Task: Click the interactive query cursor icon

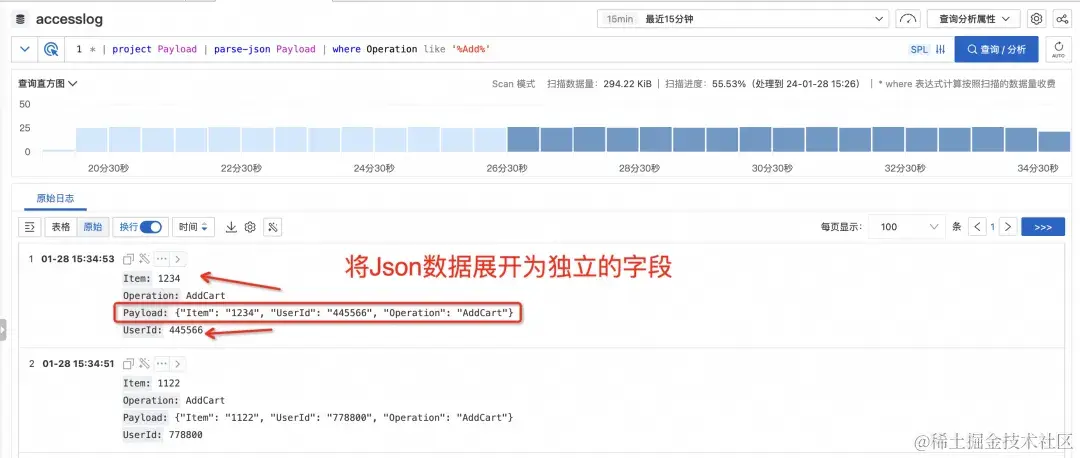Action: coord(51,49)
